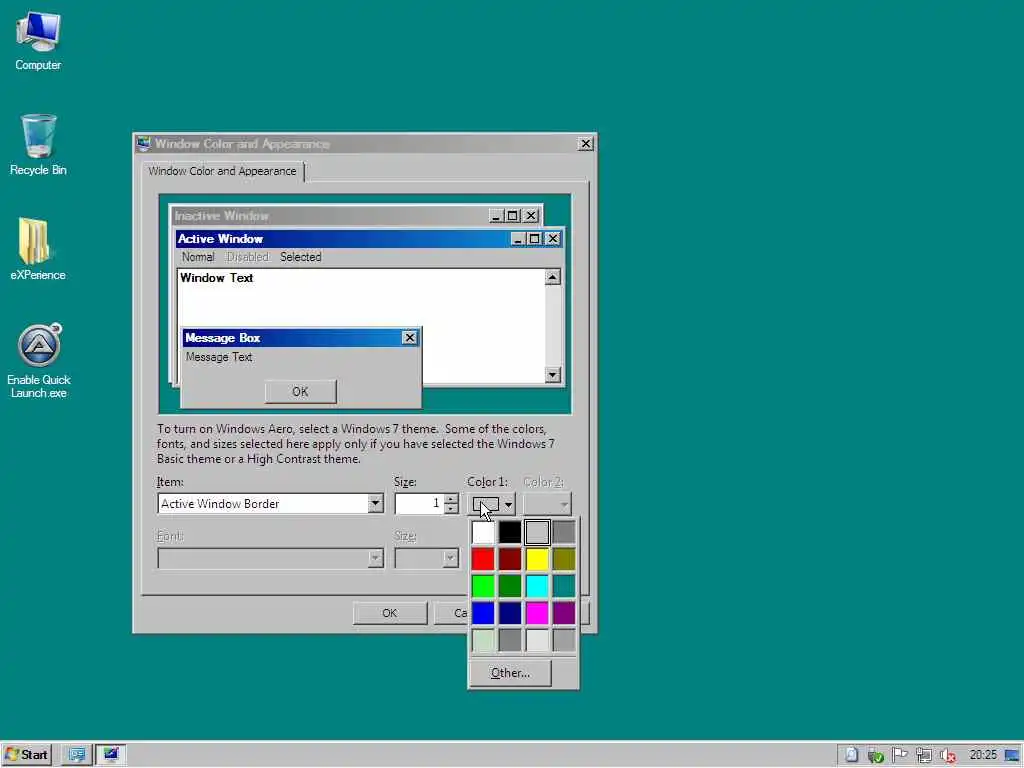1024x768 pixels.
Task: Click the muted volume tray icon
Action: [x=948, y=756]
